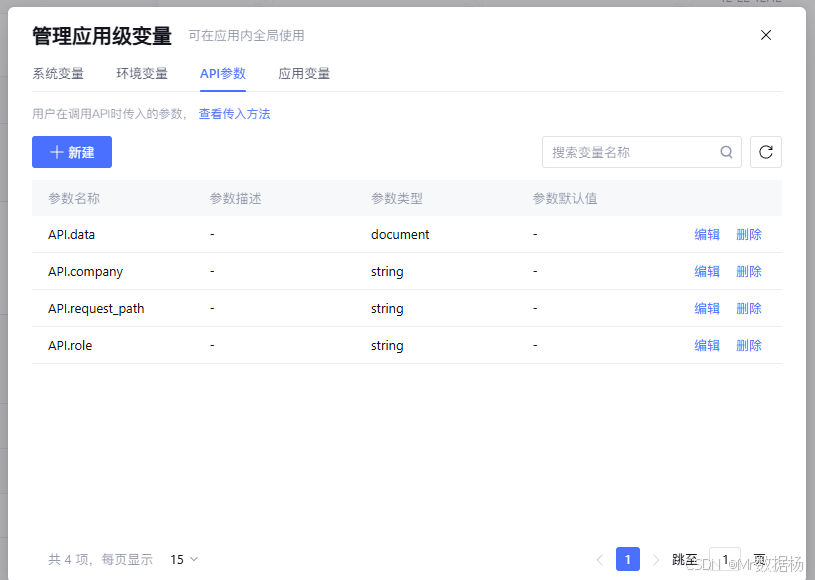Click the search magnifier icon
Image resolution: width=815 pixels, height=580 pixels.
(x=726, y=151)
